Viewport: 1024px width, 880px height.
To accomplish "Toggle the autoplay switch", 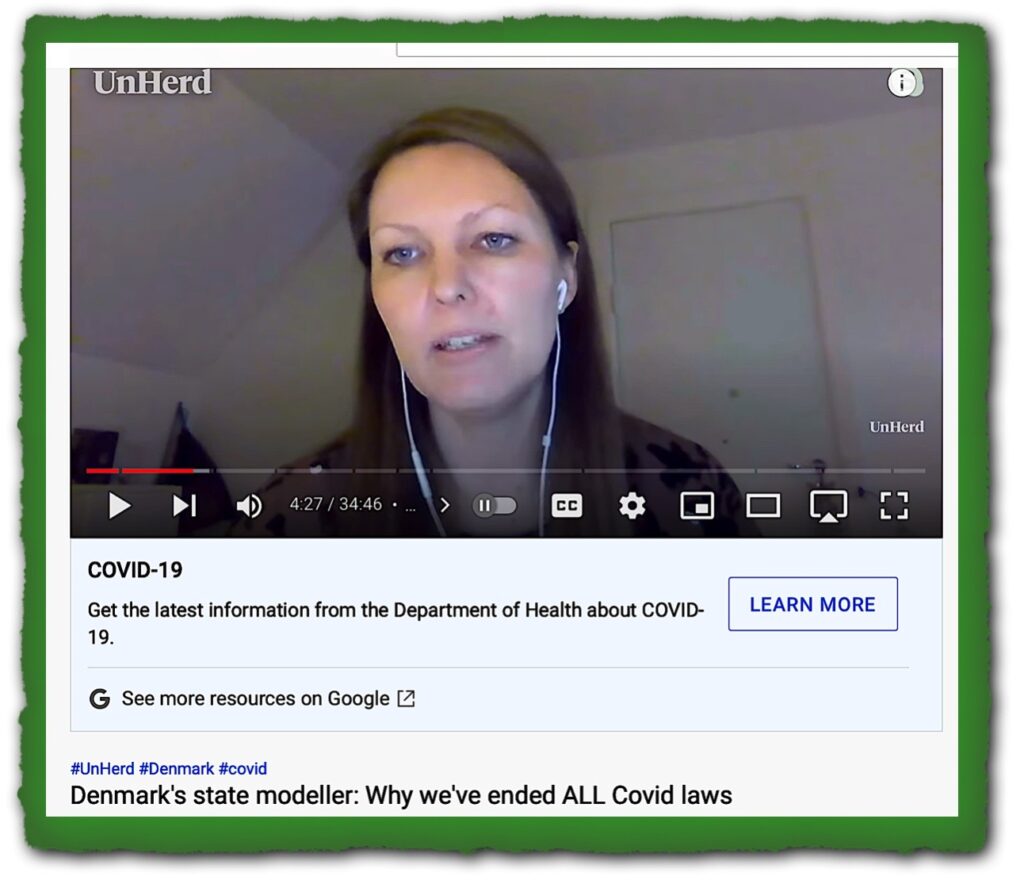I will 494,506.
